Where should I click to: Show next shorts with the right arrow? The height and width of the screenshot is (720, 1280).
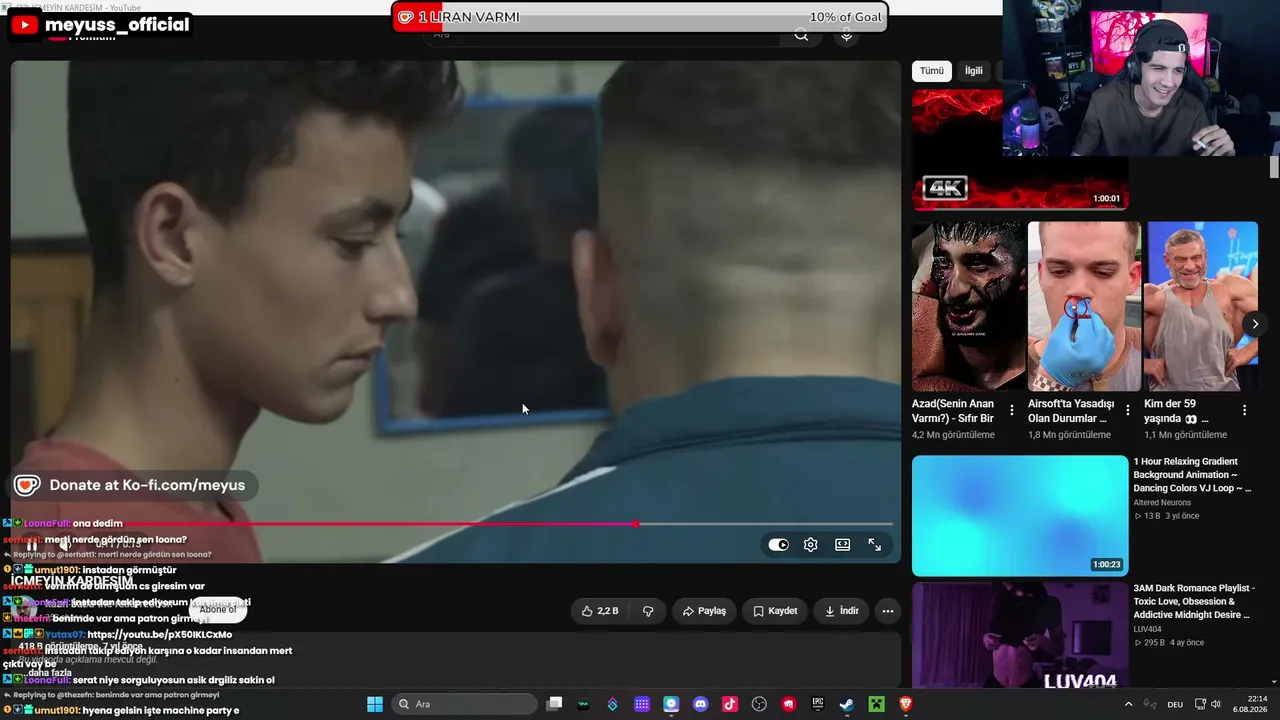pyautogui.click(x=1255, y=324)
